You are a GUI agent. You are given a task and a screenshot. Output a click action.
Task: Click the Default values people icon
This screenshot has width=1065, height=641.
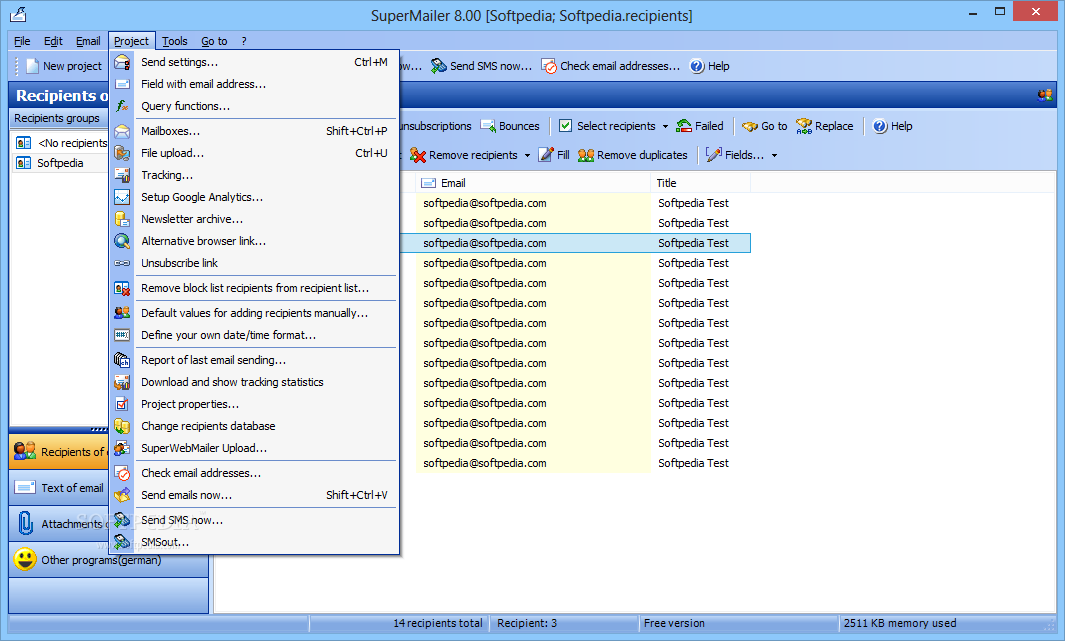tap(122, 313)
